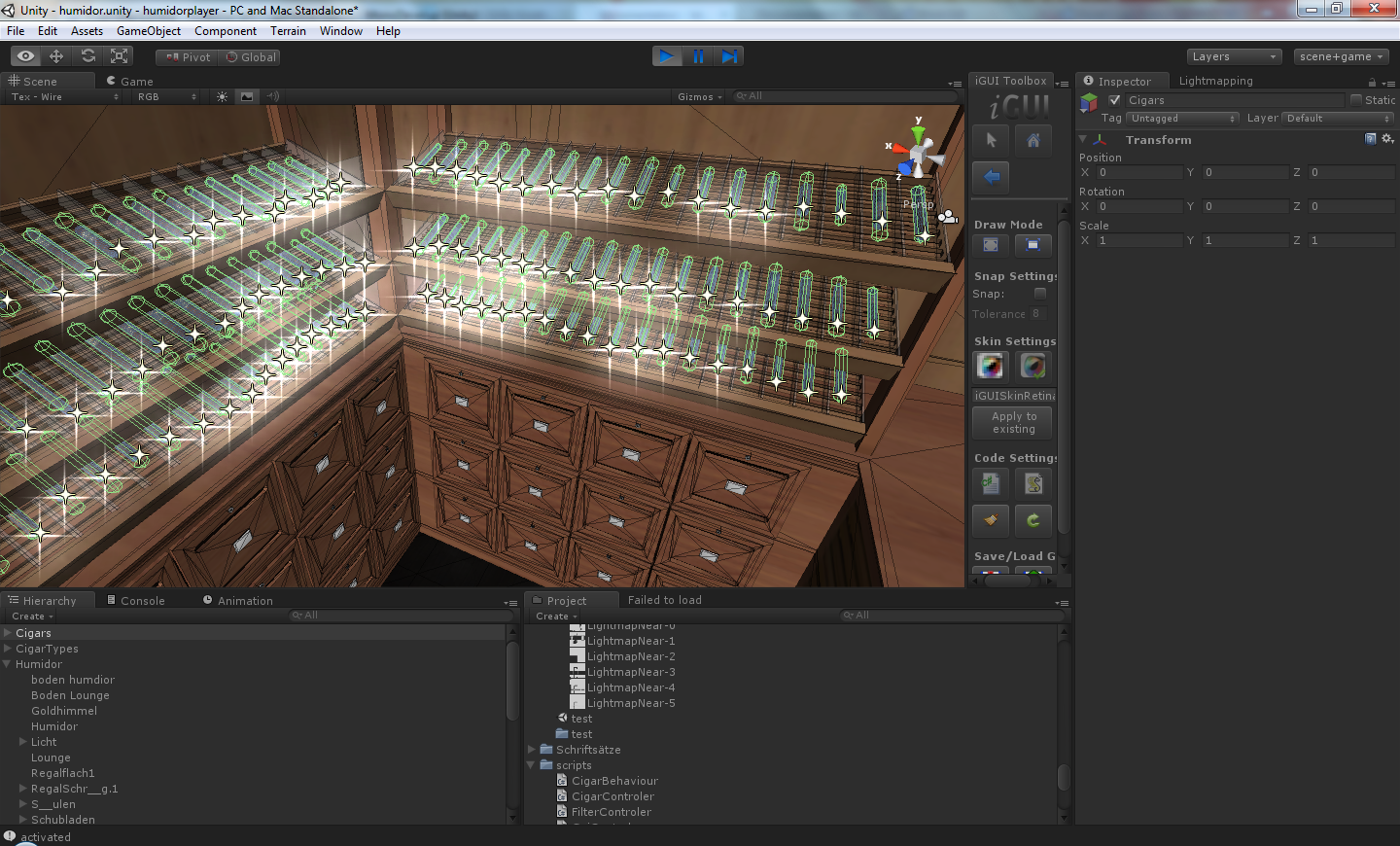This screenshot has width=1400, height=846.
Task: Click Scale Y input field
Action: (1245, 240)
